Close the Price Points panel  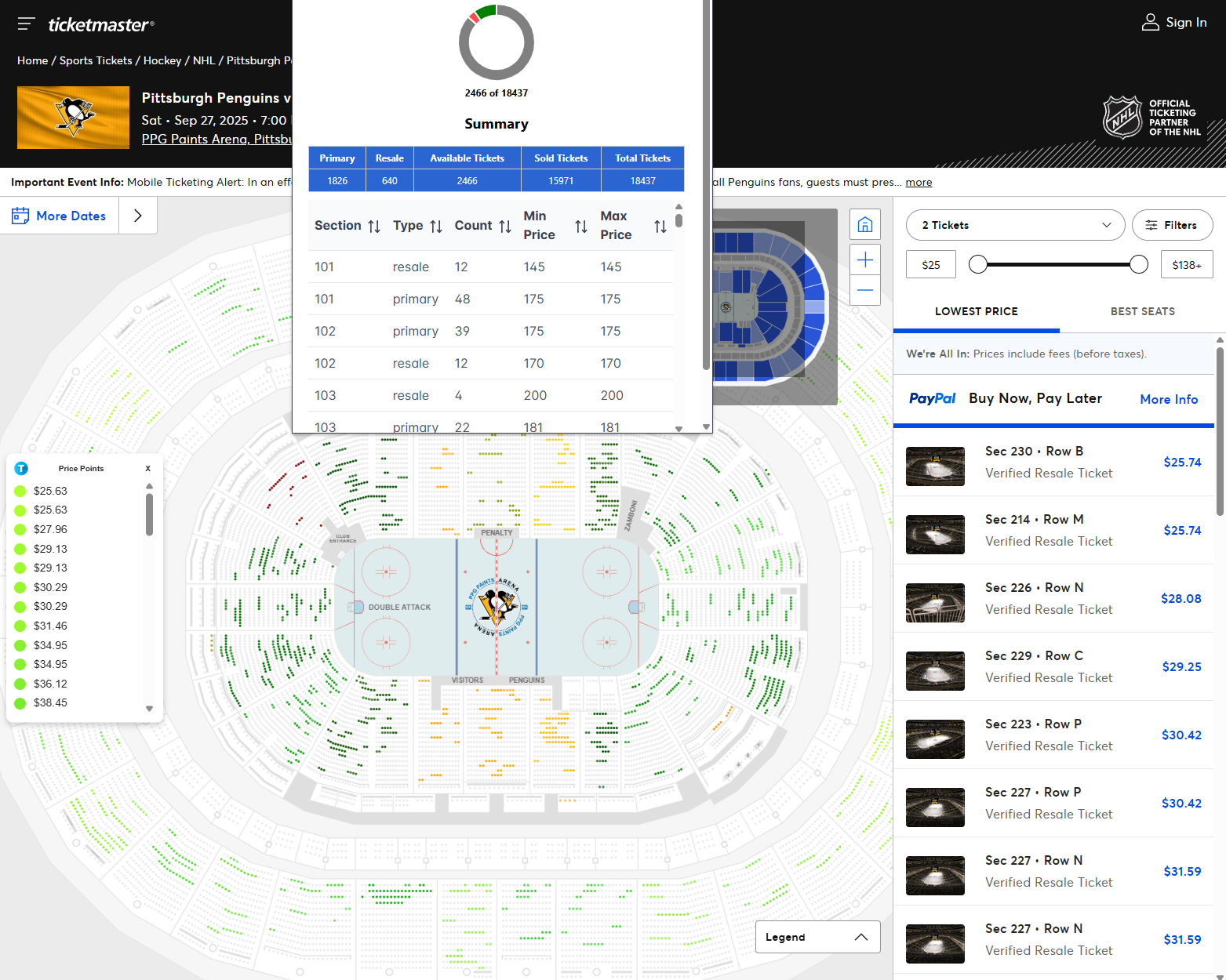pos(147,468)
